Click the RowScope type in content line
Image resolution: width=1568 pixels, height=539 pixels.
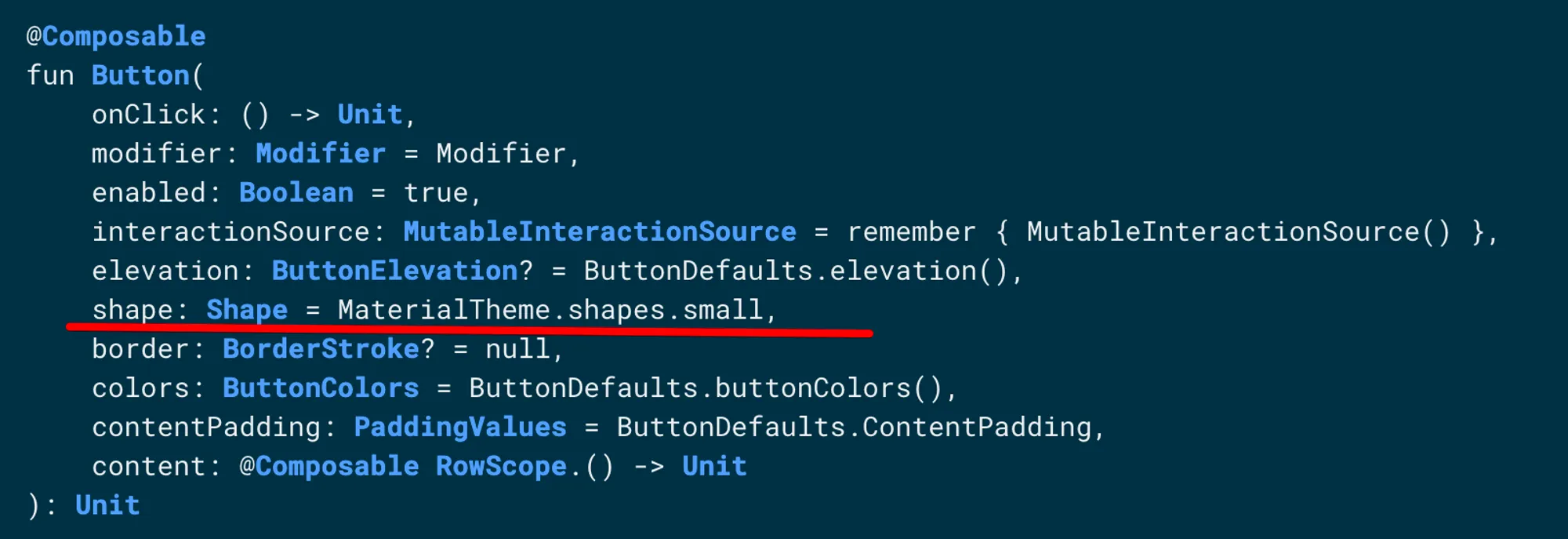coord(501,467)
